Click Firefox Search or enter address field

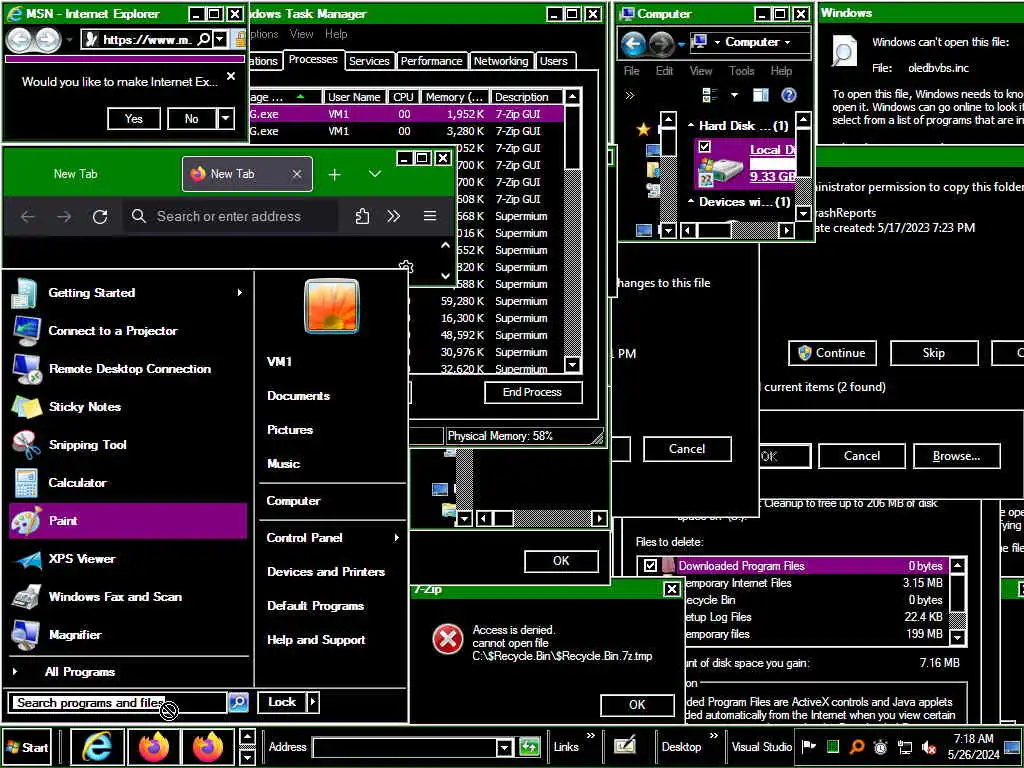click(x=229, y=216)
